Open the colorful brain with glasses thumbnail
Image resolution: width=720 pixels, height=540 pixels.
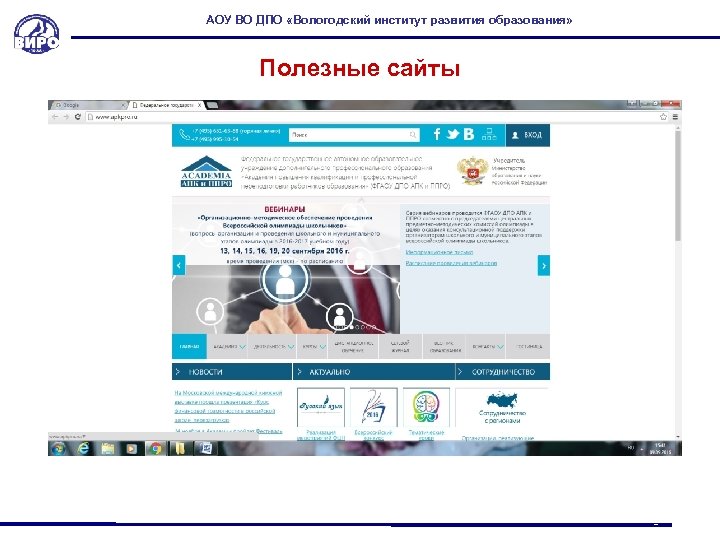point(426,407)
